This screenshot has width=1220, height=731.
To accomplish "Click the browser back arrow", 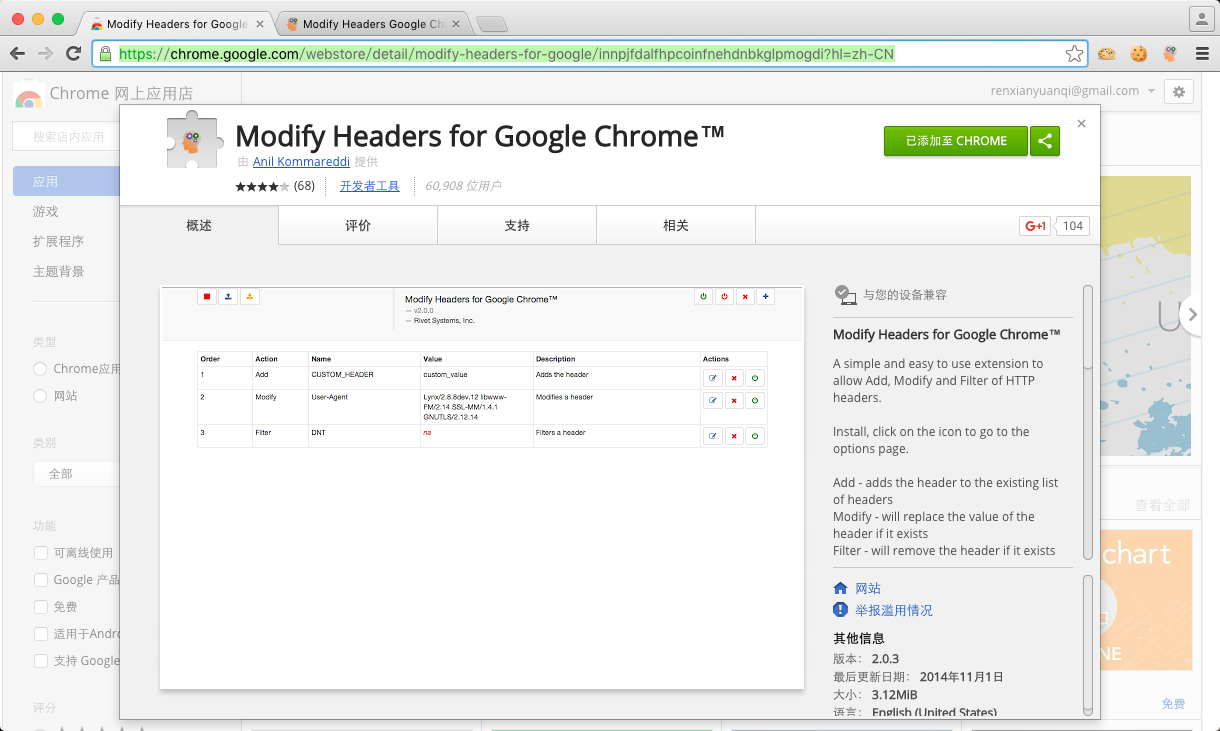I will (18, 54).
